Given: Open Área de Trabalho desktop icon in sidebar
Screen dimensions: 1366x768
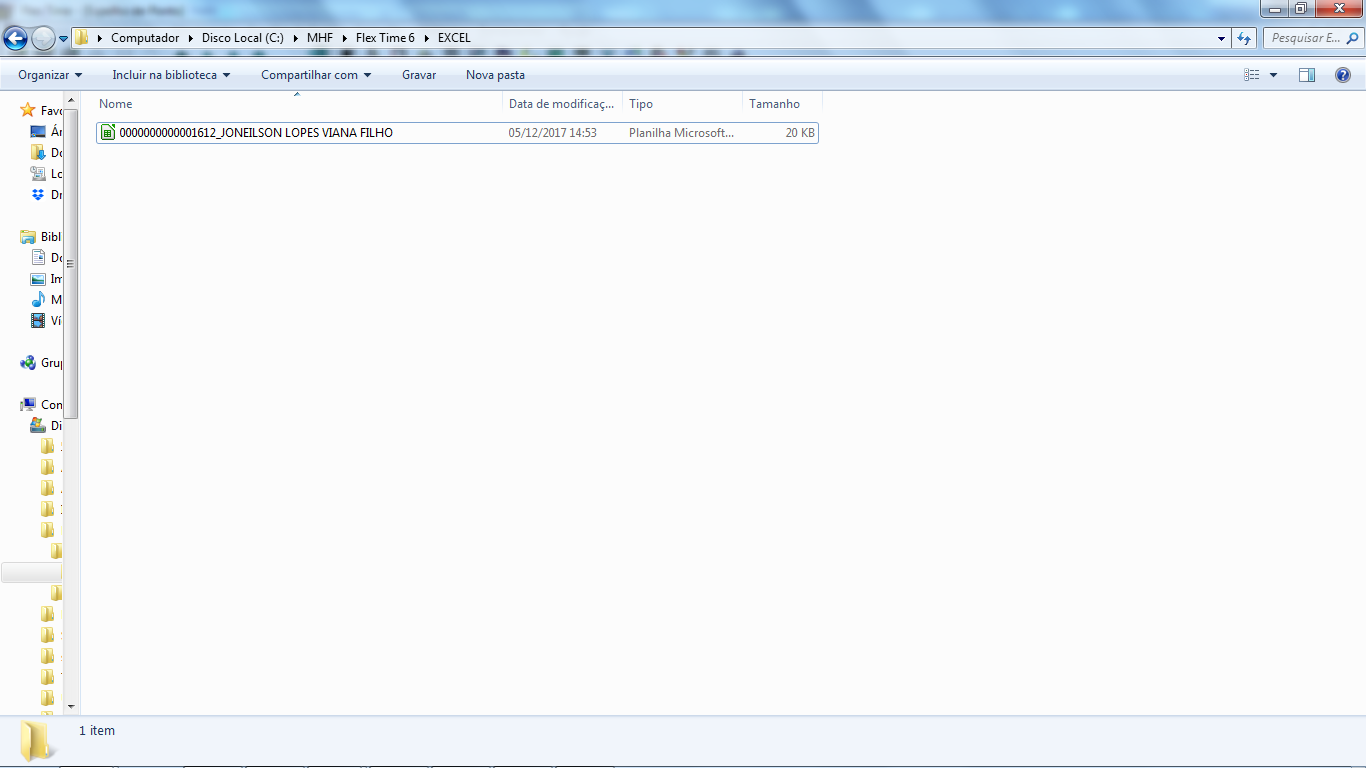Looking at the screenshot, I should [x=38, y=132].
